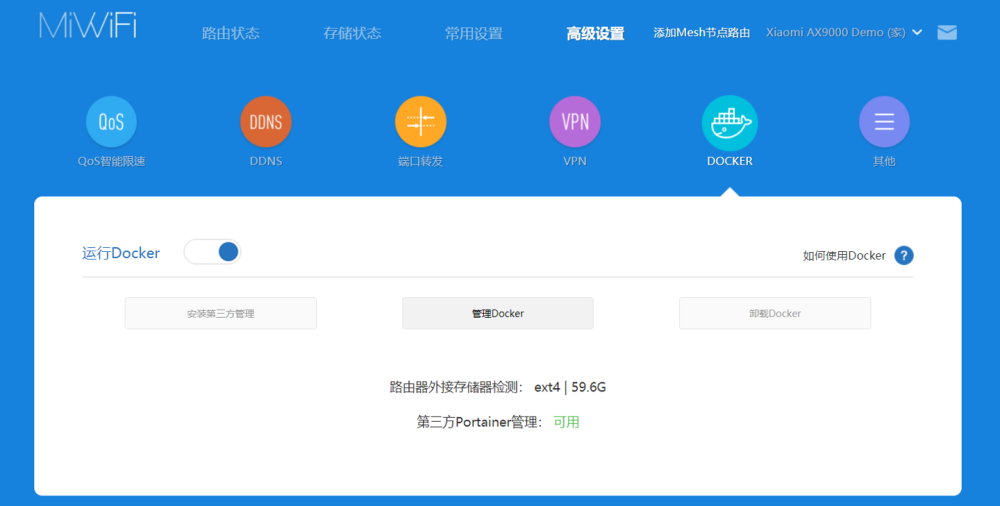Switch to the 路由状态 tab
Image resolution: width=1000 pixels, height=506 pixels.
pyautogui.click(x=230, y=33)
